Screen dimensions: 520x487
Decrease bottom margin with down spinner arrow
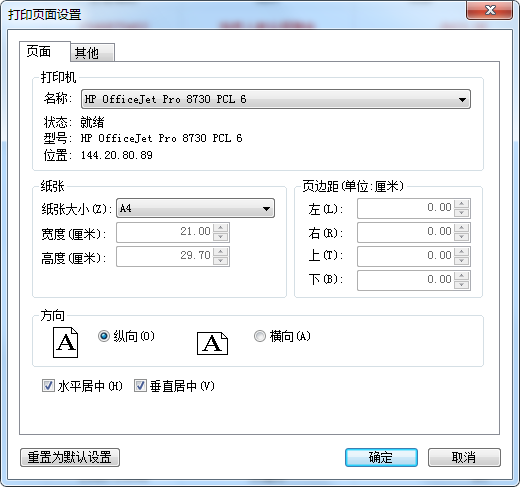[x=462, y=285]
